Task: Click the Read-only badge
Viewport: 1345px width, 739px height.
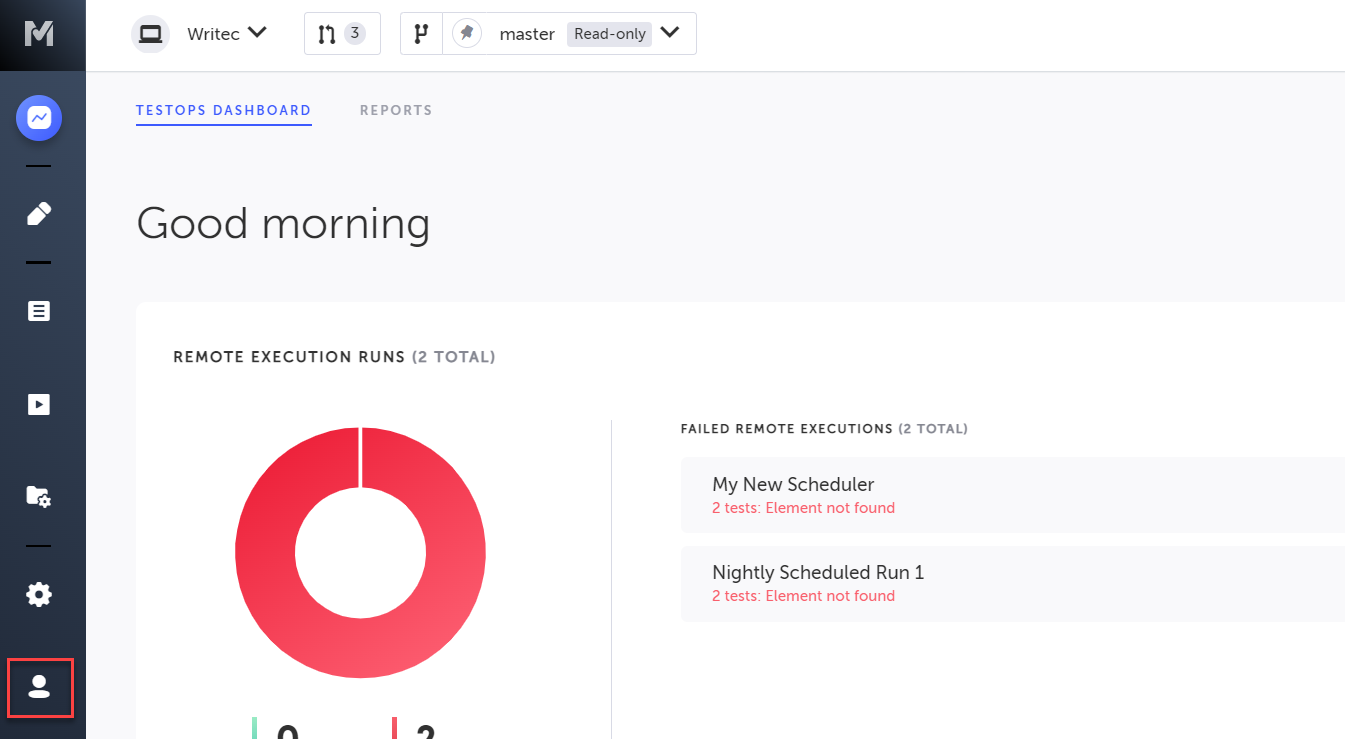Action: [x=610, y=34]
